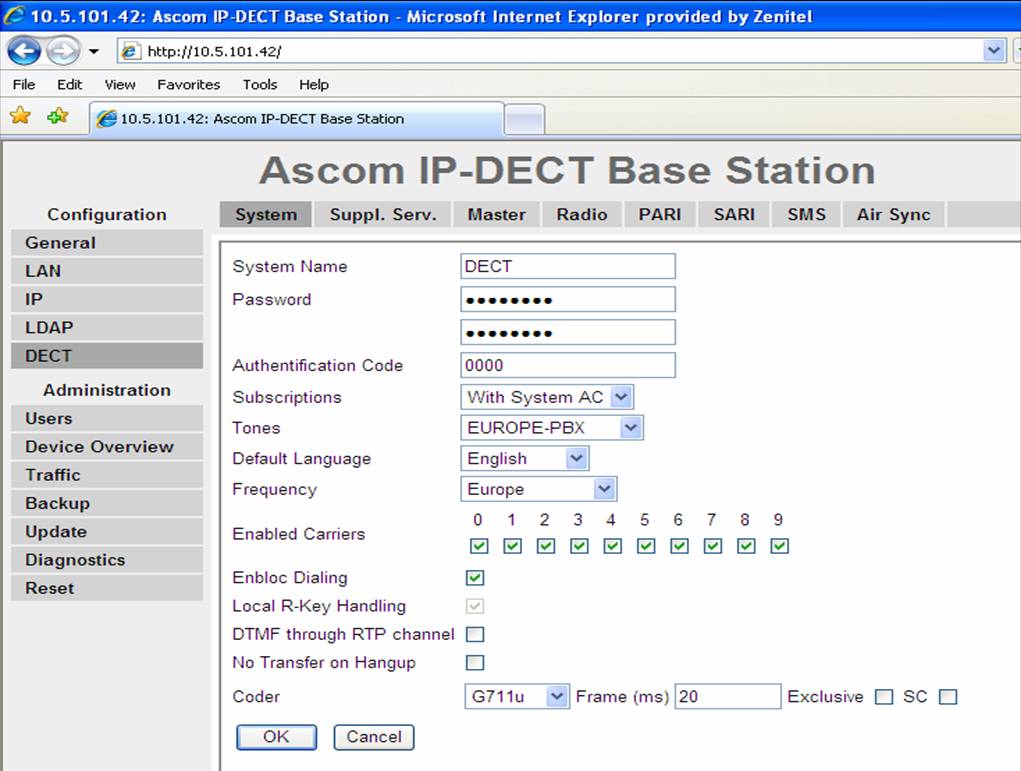This screenshot has height=771, width=1021.
Task: Switch to the Radio tab
Action: (x=581, y=214)
